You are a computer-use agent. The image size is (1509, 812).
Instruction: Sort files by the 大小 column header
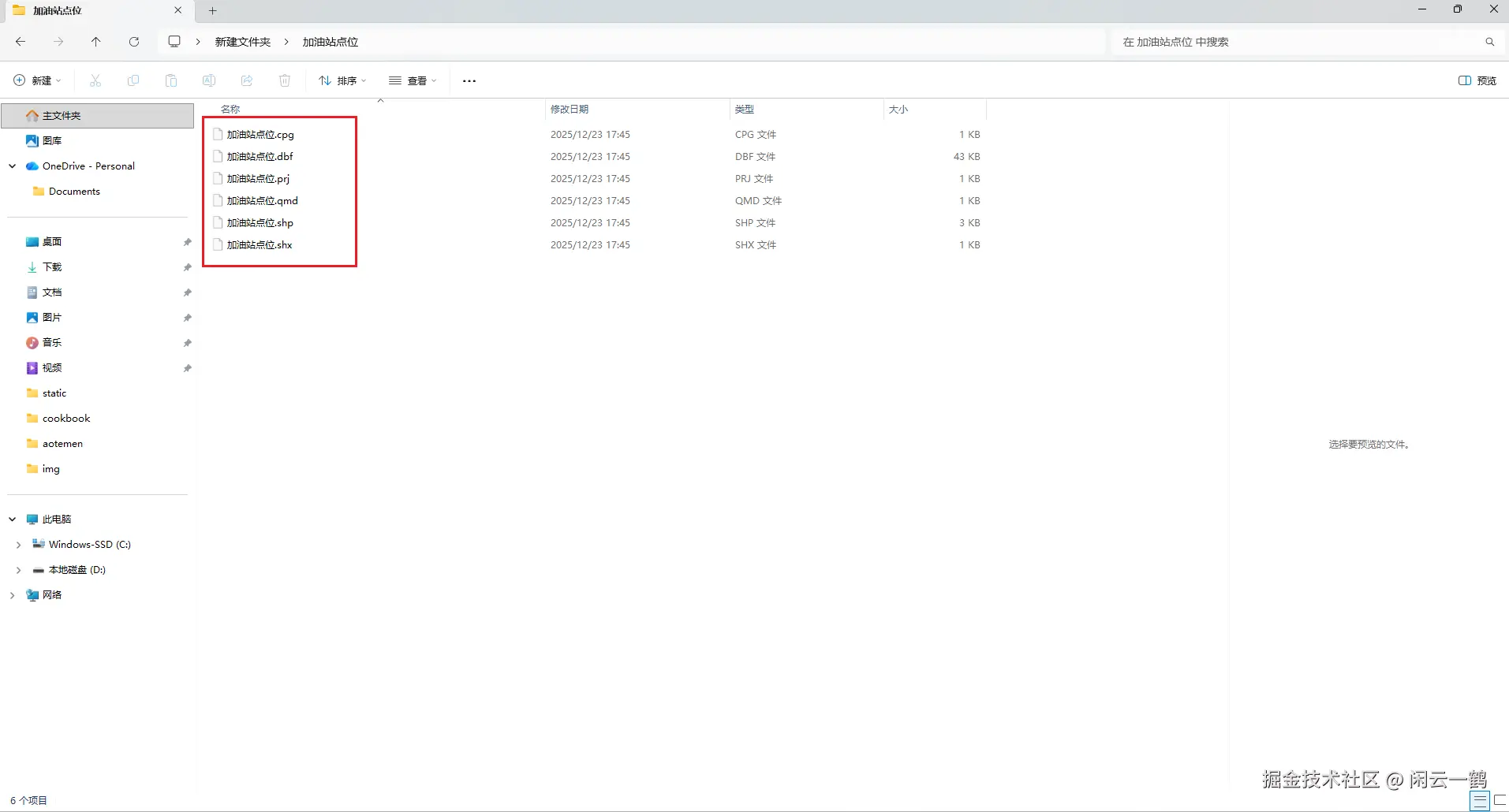(898, 110)
